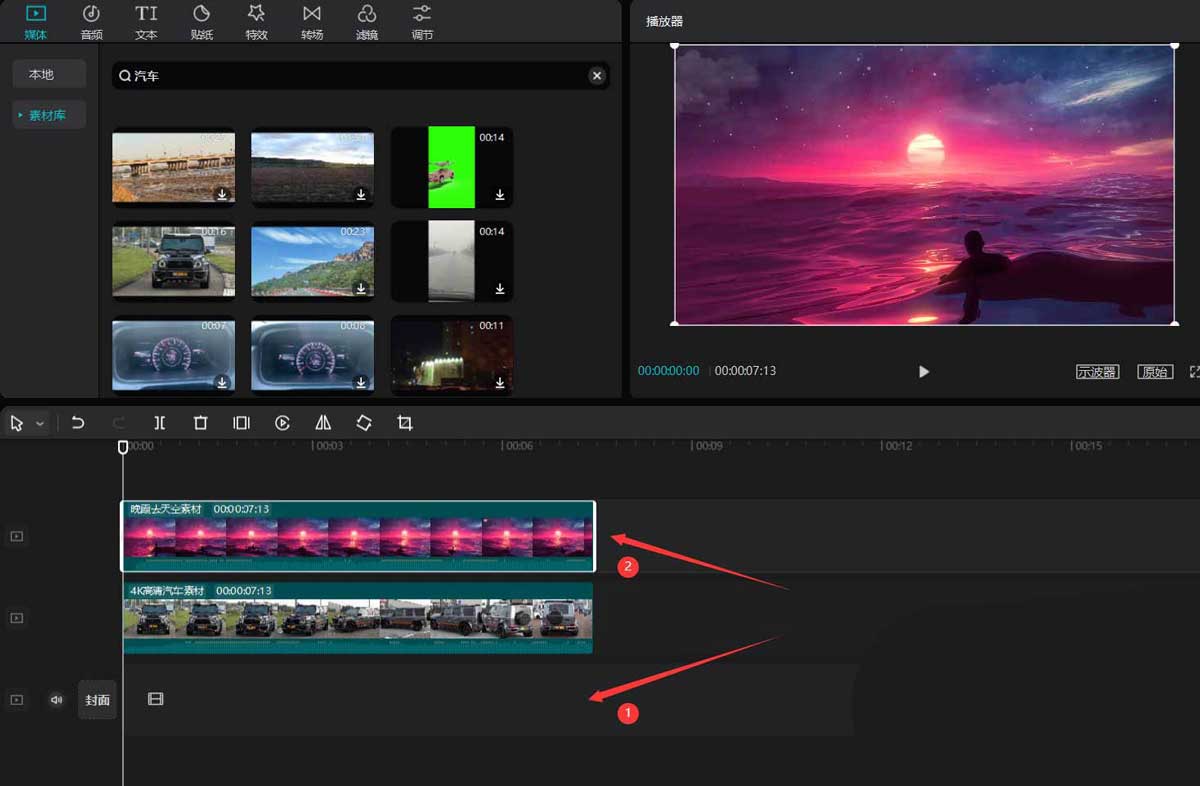Delete the selected clip using trash icon

click(200, 423)
